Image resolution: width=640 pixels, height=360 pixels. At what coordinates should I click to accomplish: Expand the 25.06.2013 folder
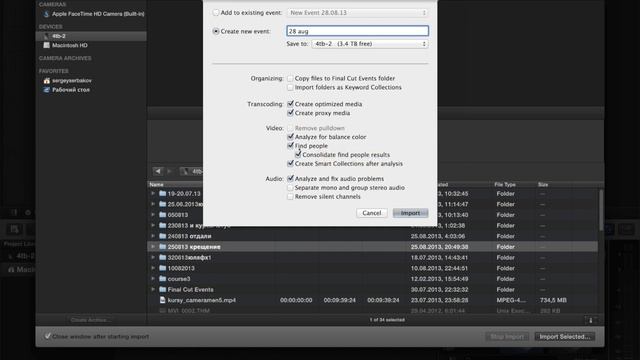153,204
